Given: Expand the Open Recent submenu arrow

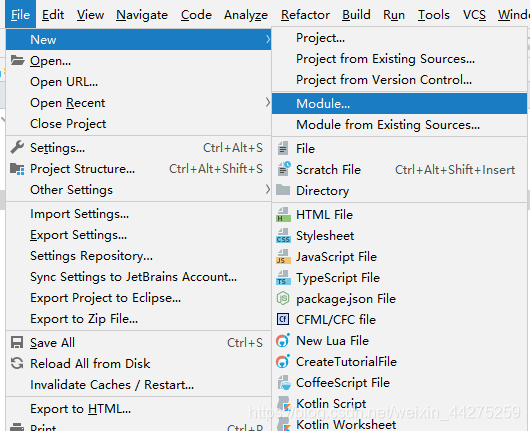Looking at the screenshot, I should 267,102.
